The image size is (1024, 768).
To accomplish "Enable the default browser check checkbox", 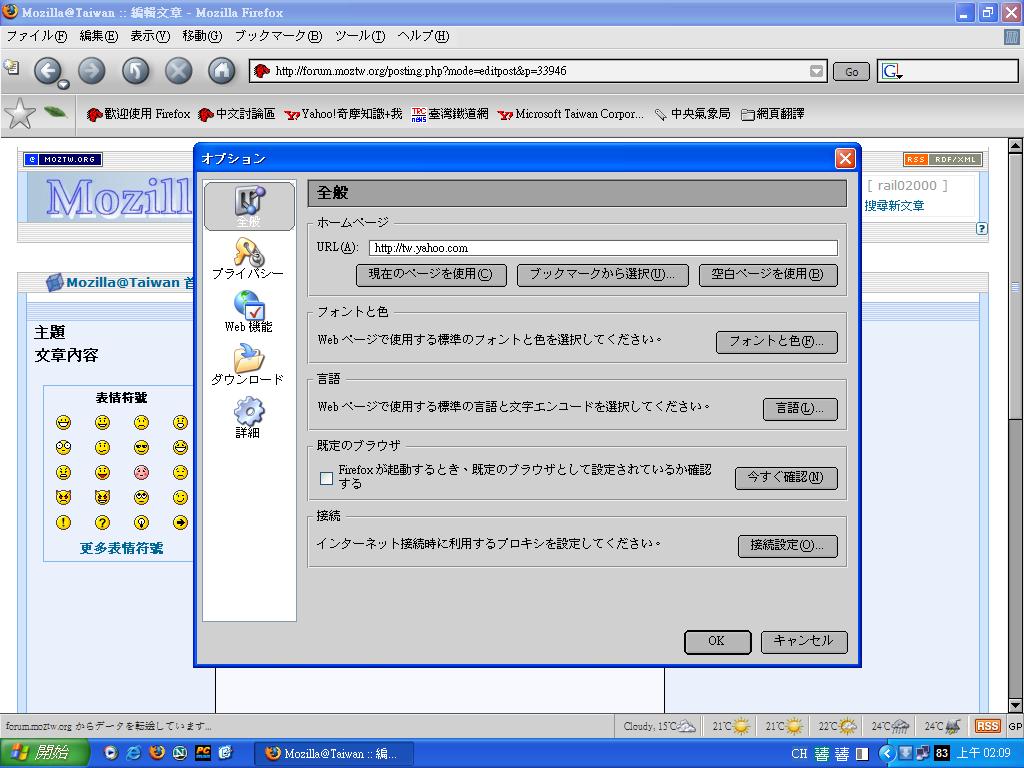I will point(326,478).
